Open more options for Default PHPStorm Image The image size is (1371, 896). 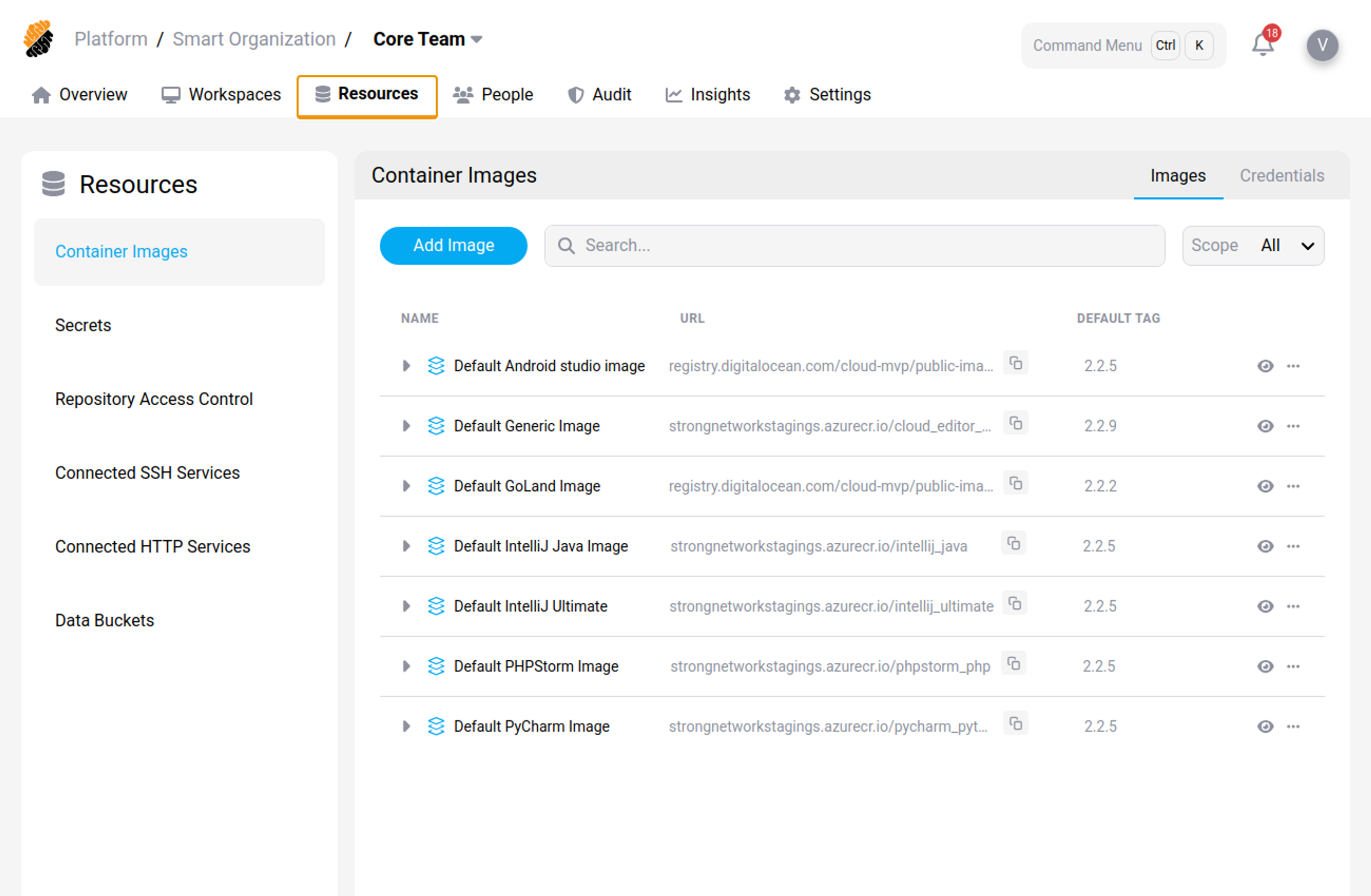[x=1293, y=666]
